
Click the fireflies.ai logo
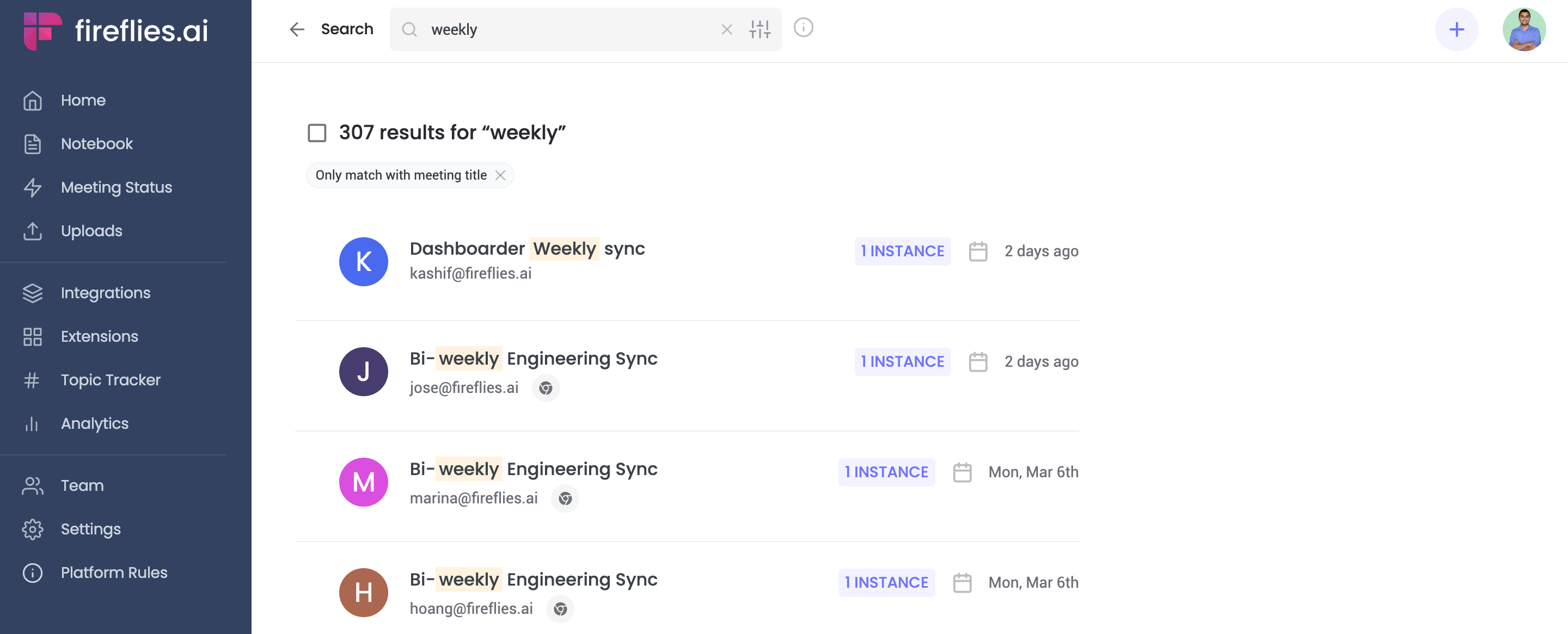click(115, 30)
